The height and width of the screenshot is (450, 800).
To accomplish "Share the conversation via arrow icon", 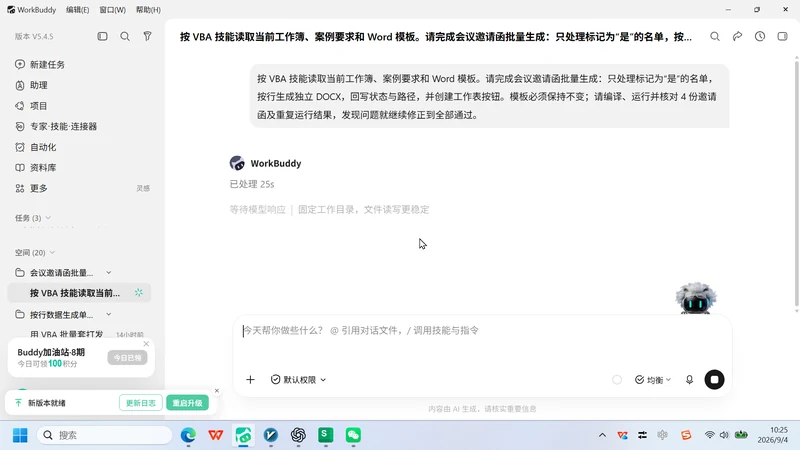I will (737, 36).
